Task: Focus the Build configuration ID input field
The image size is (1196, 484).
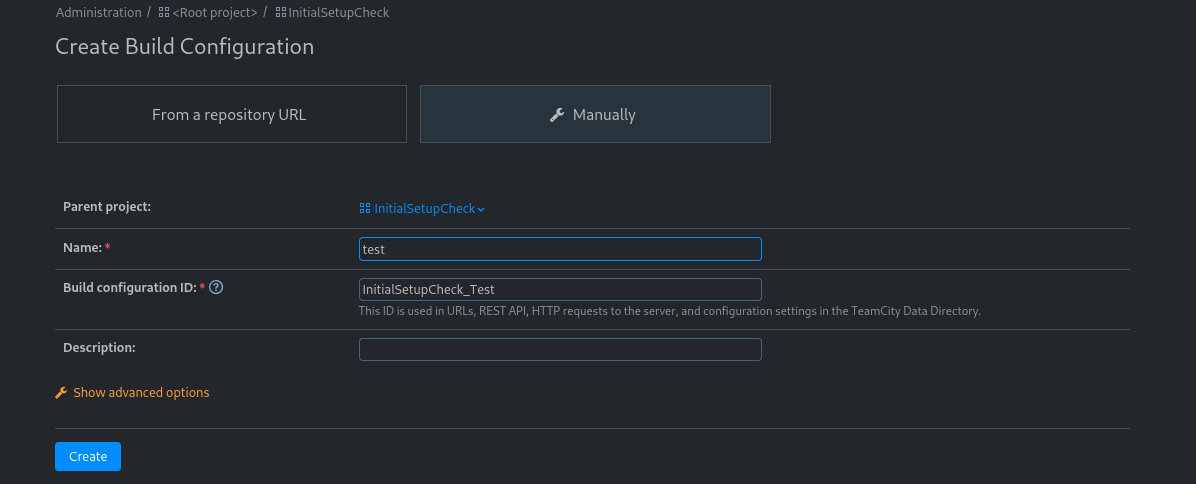Action: click(x=560, y=290)
